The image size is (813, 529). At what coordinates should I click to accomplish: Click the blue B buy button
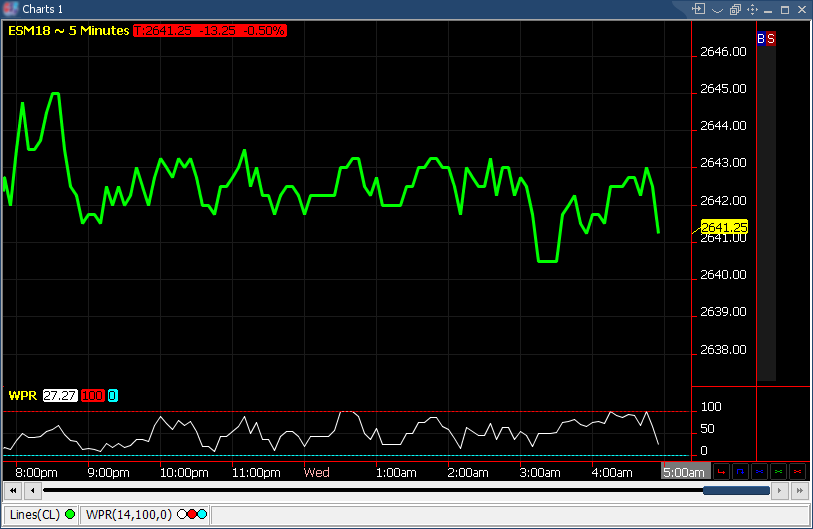click(x=761, y=38)
